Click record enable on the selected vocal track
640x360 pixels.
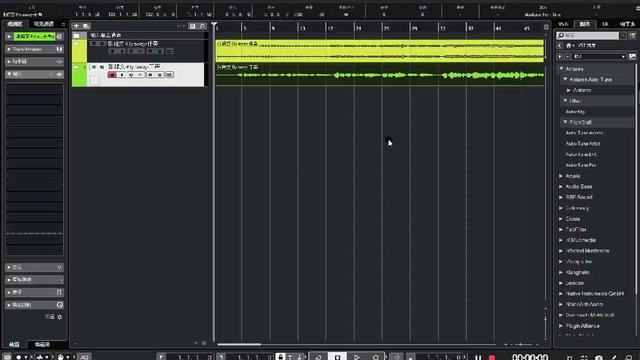[x=112, y=75]
